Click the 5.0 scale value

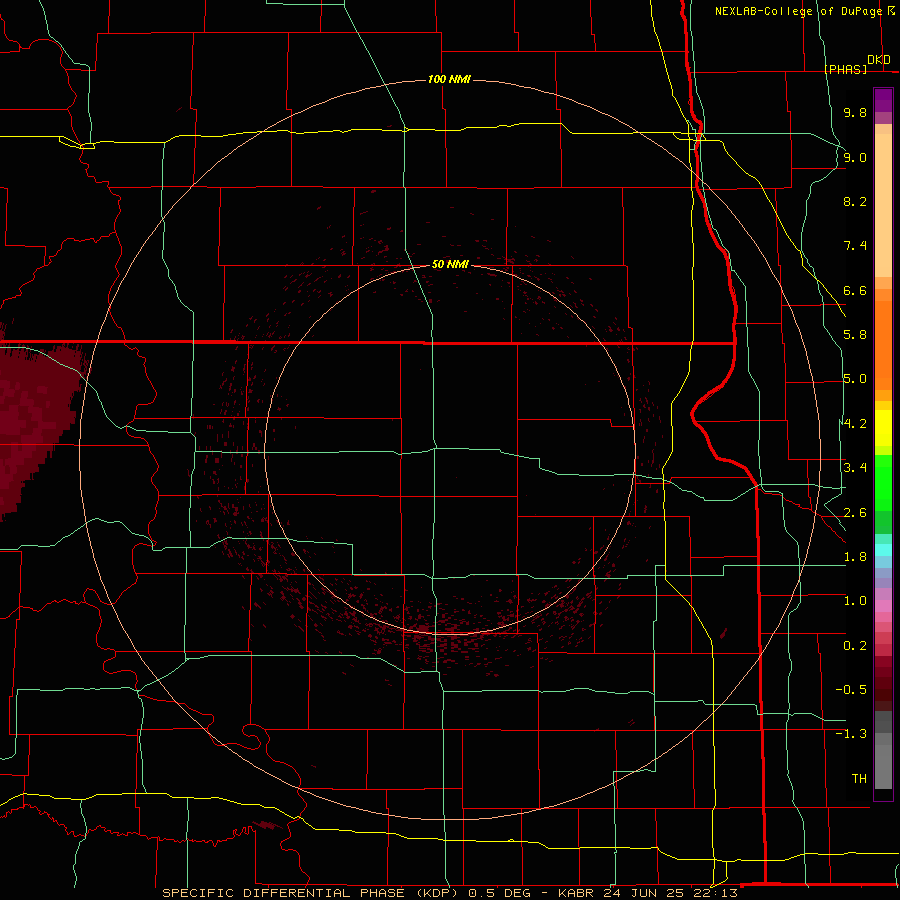(855, 379)
